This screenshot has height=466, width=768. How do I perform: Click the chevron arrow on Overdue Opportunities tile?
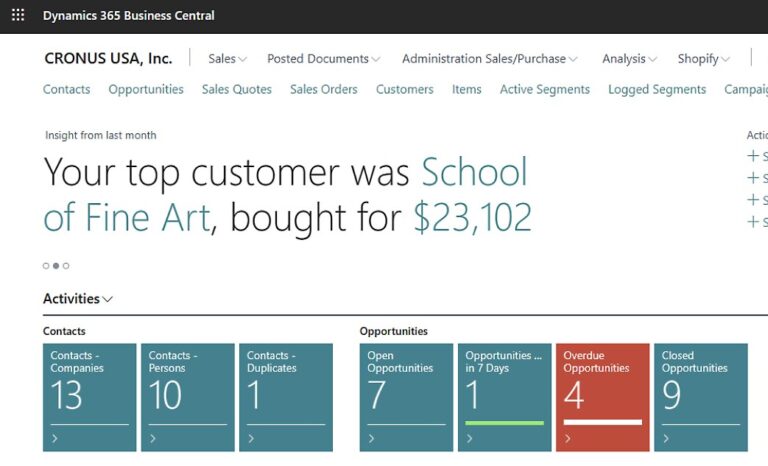567,439
